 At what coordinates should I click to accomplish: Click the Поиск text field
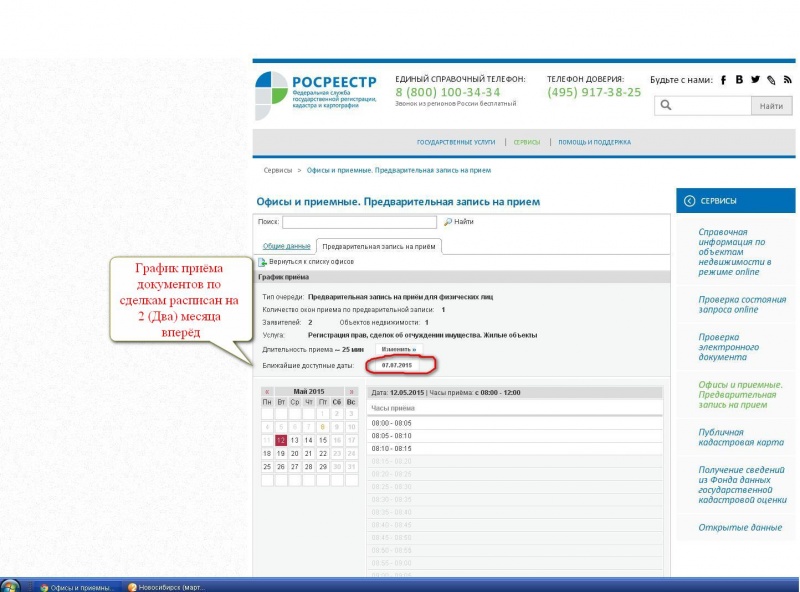(x=359, y=222)
